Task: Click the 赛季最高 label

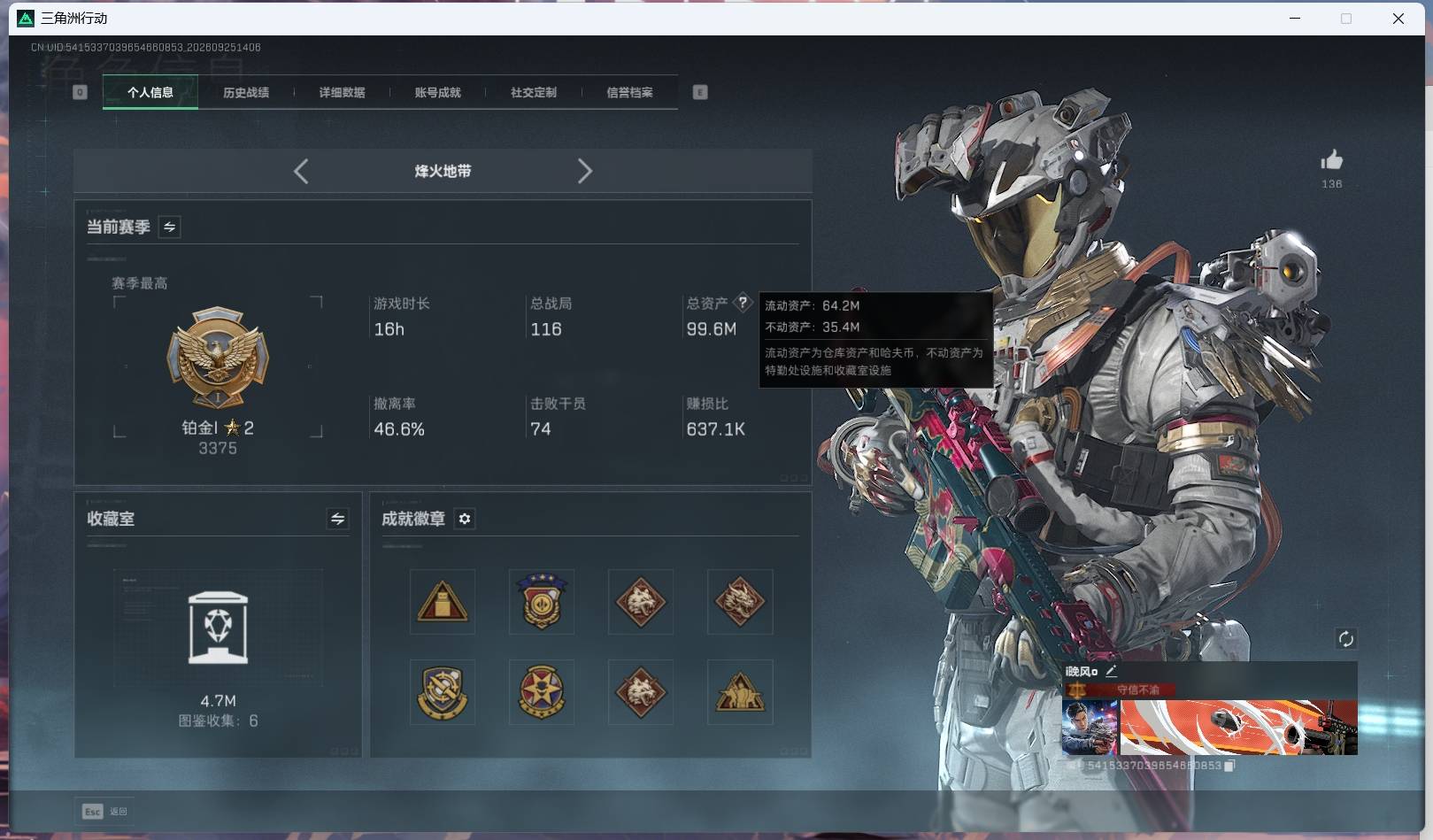Action: [140, 283]
